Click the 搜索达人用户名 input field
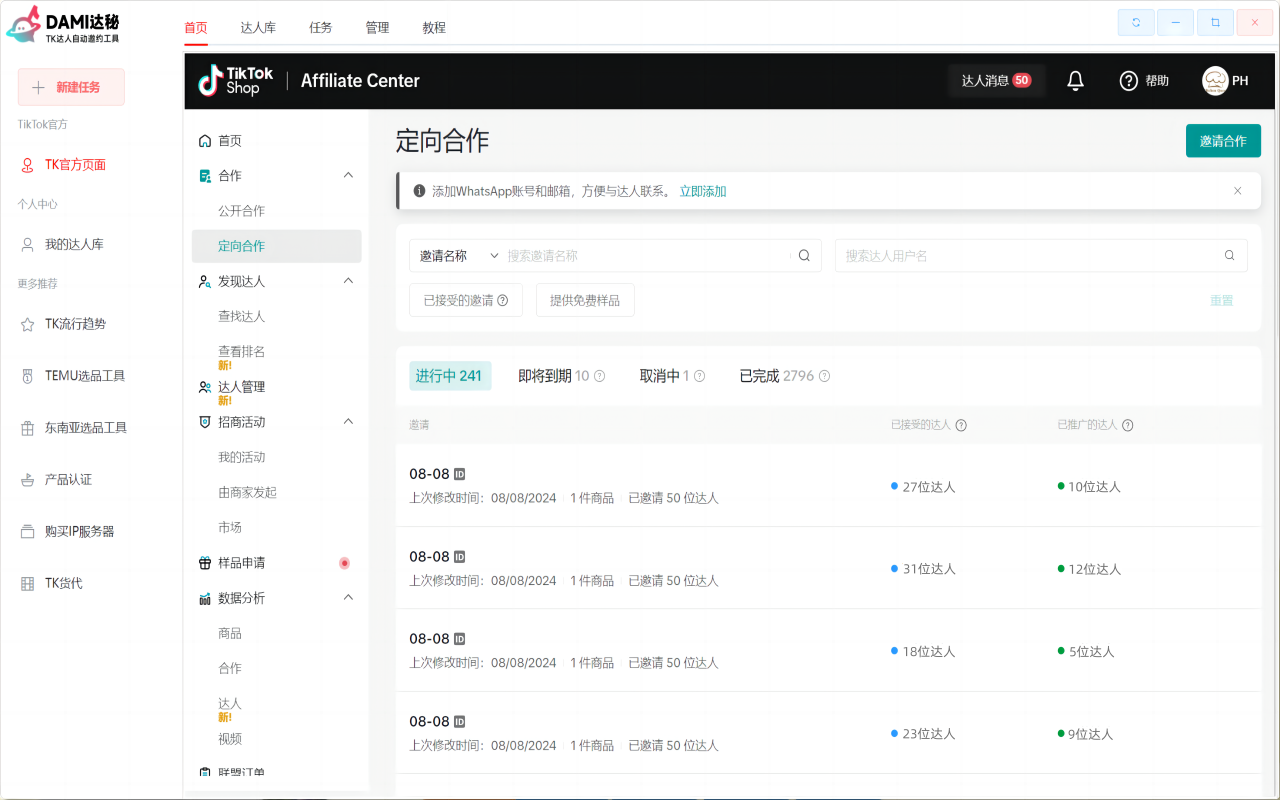This screenshot has height=800, width=1280. tap(1030, 255)
